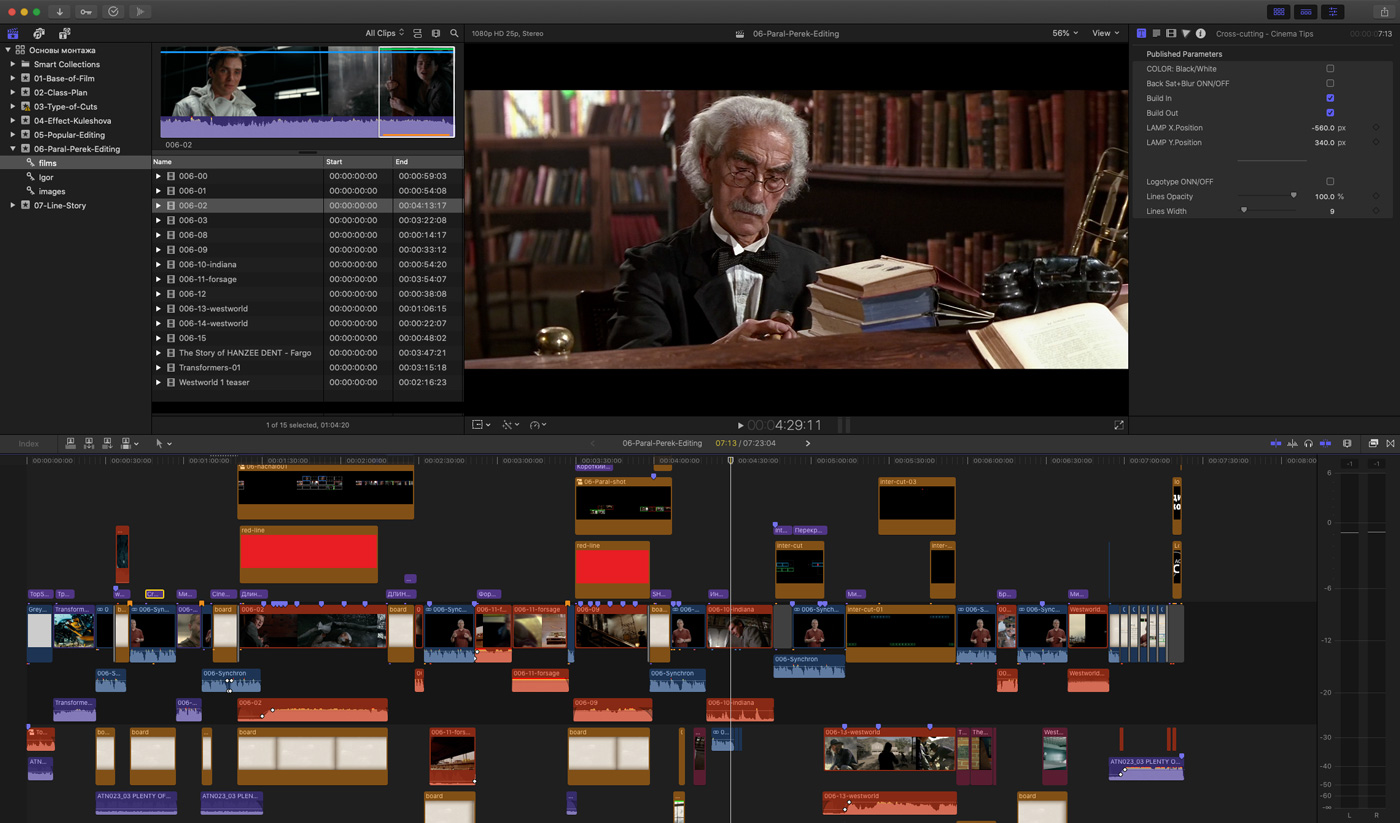Screen dimensions: 1400x823
Task: Open the Keyword Editor key icon
Action: (86, 12)
